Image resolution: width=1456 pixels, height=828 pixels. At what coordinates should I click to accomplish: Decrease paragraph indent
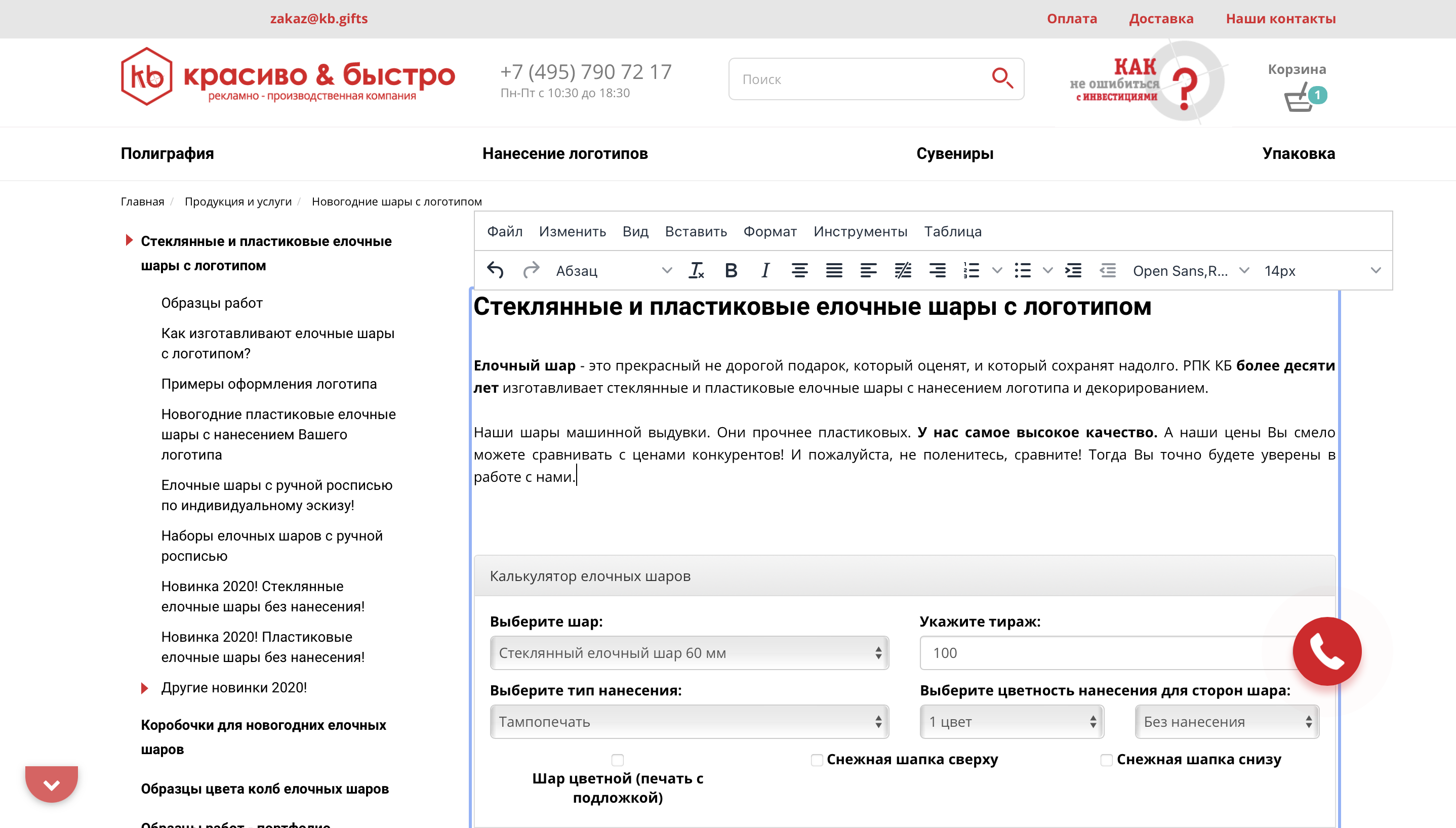point(1108,271)
